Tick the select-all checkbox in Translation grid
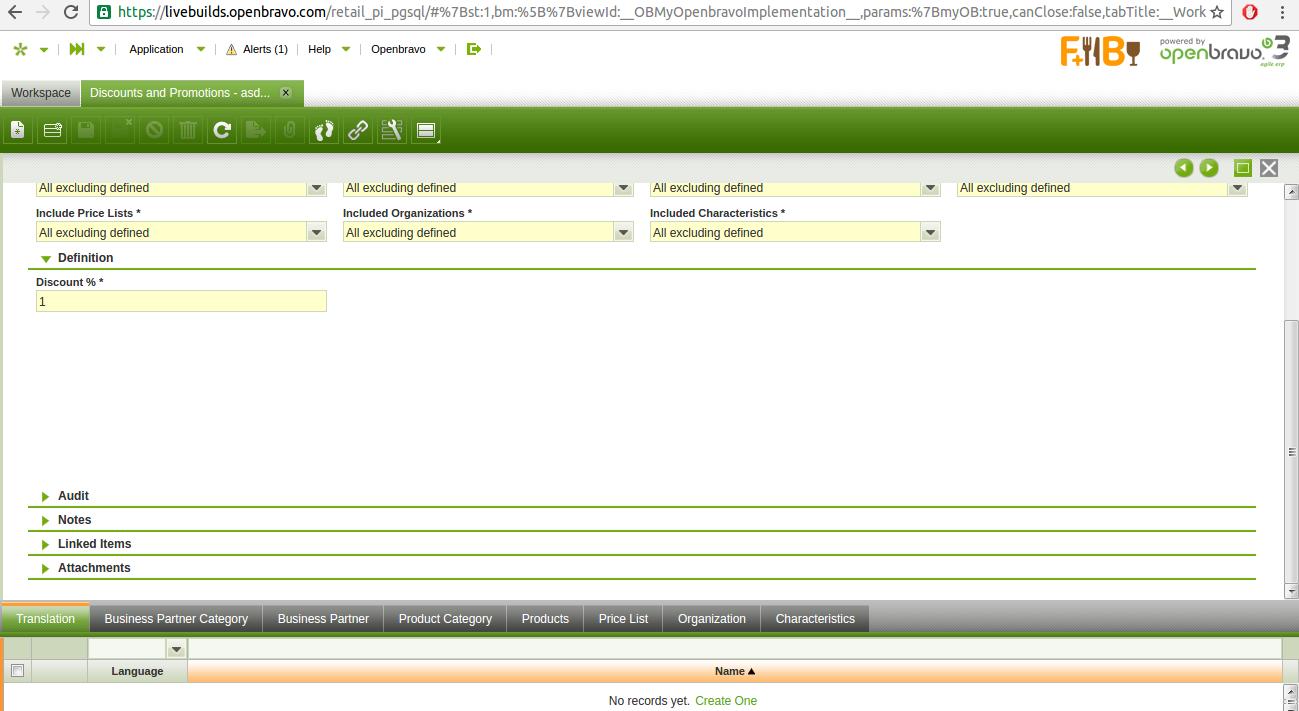Image resolution: width=1299 pixels, height=711 pixels. click(17, 671)
